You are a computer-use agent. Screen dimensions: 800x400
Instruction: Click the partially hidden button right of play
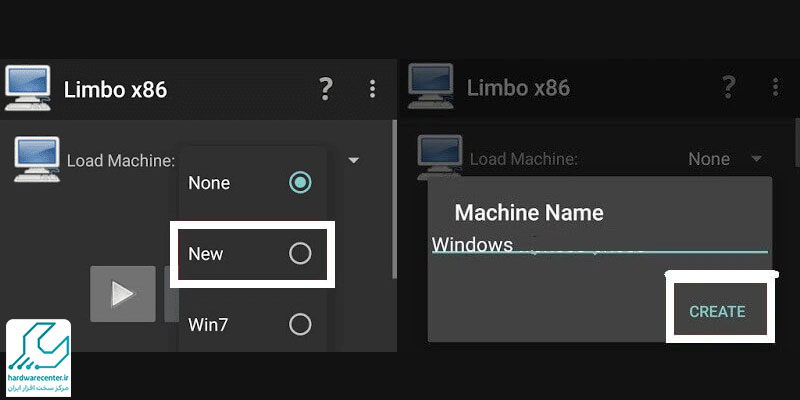click(170, 294)
